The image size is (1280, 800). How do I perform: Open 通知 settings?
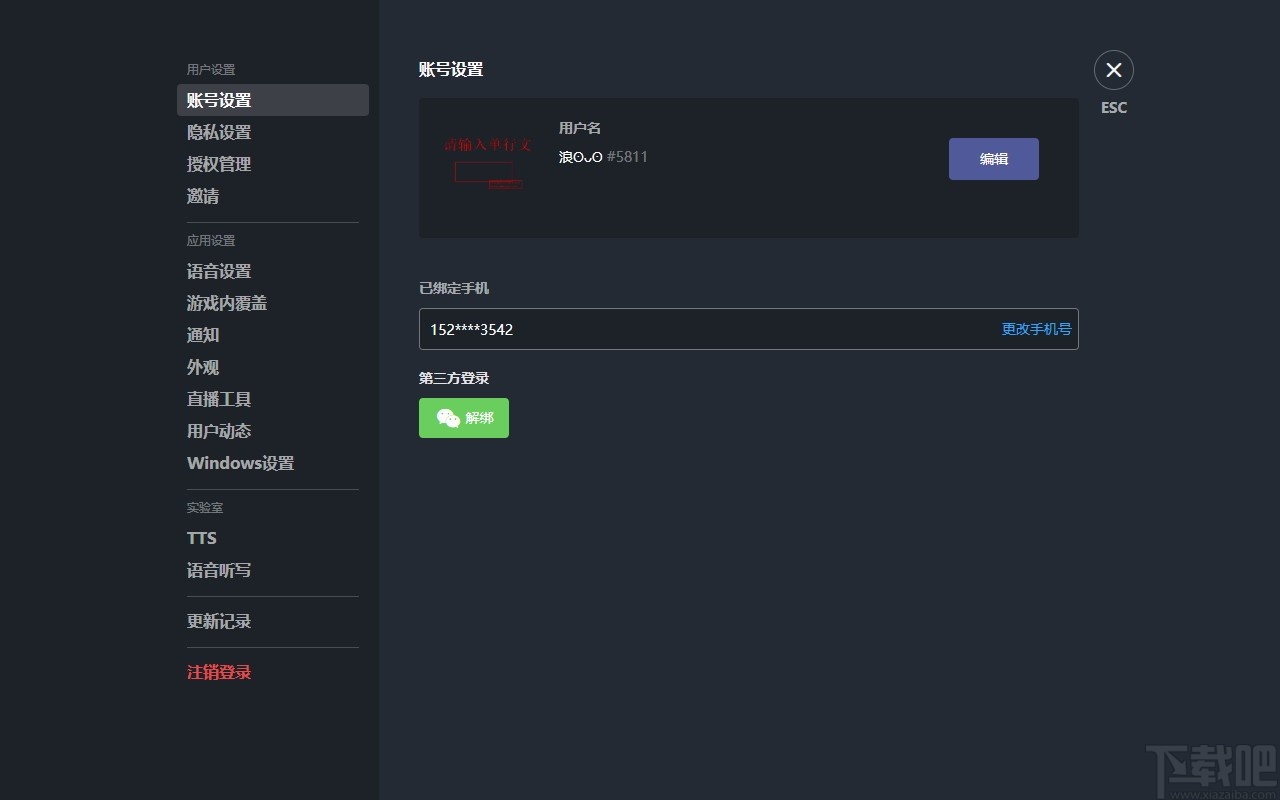pos(273,335)
